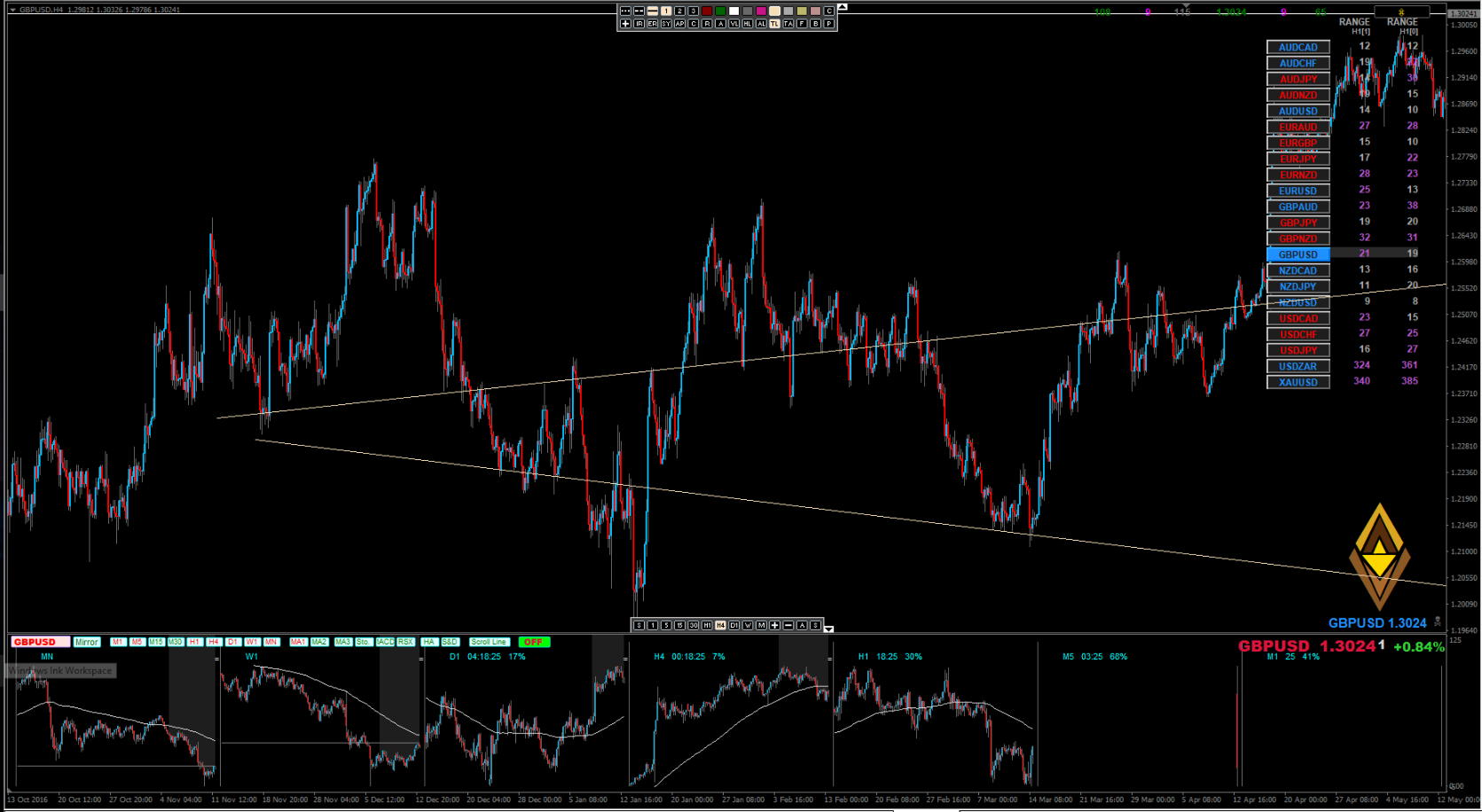This screenshot has height=812, width=1482.
Task: Toggle the green OFF switch
Action: (x=533, y=642)
